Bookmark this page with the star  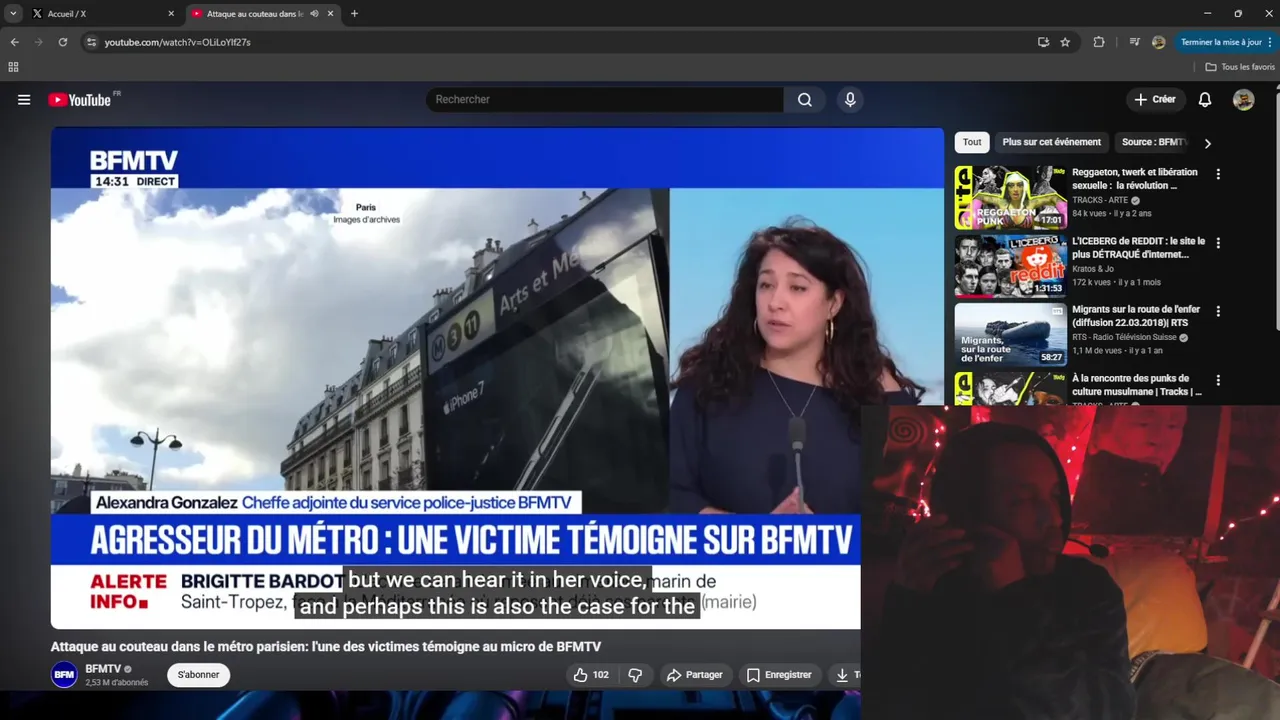pos(1065,42)
